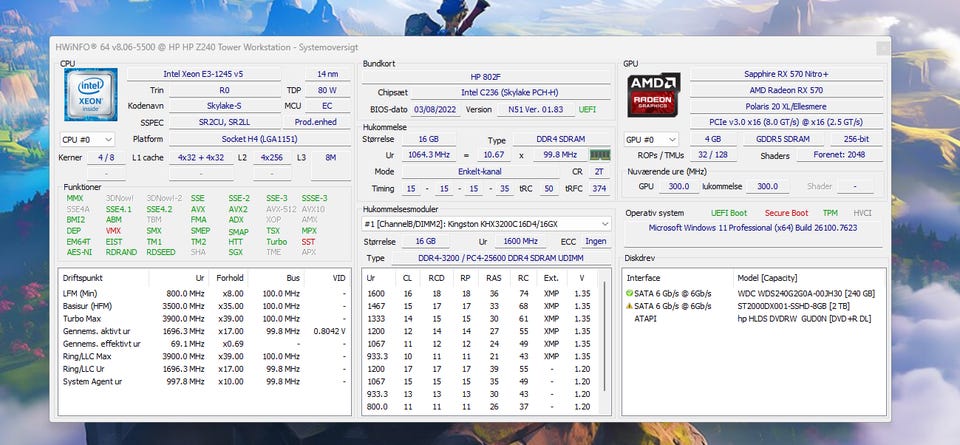Click the TPM status label
The height and width of the screenshot is (445, 960).
pyautogui.click(x=830, y=214)
